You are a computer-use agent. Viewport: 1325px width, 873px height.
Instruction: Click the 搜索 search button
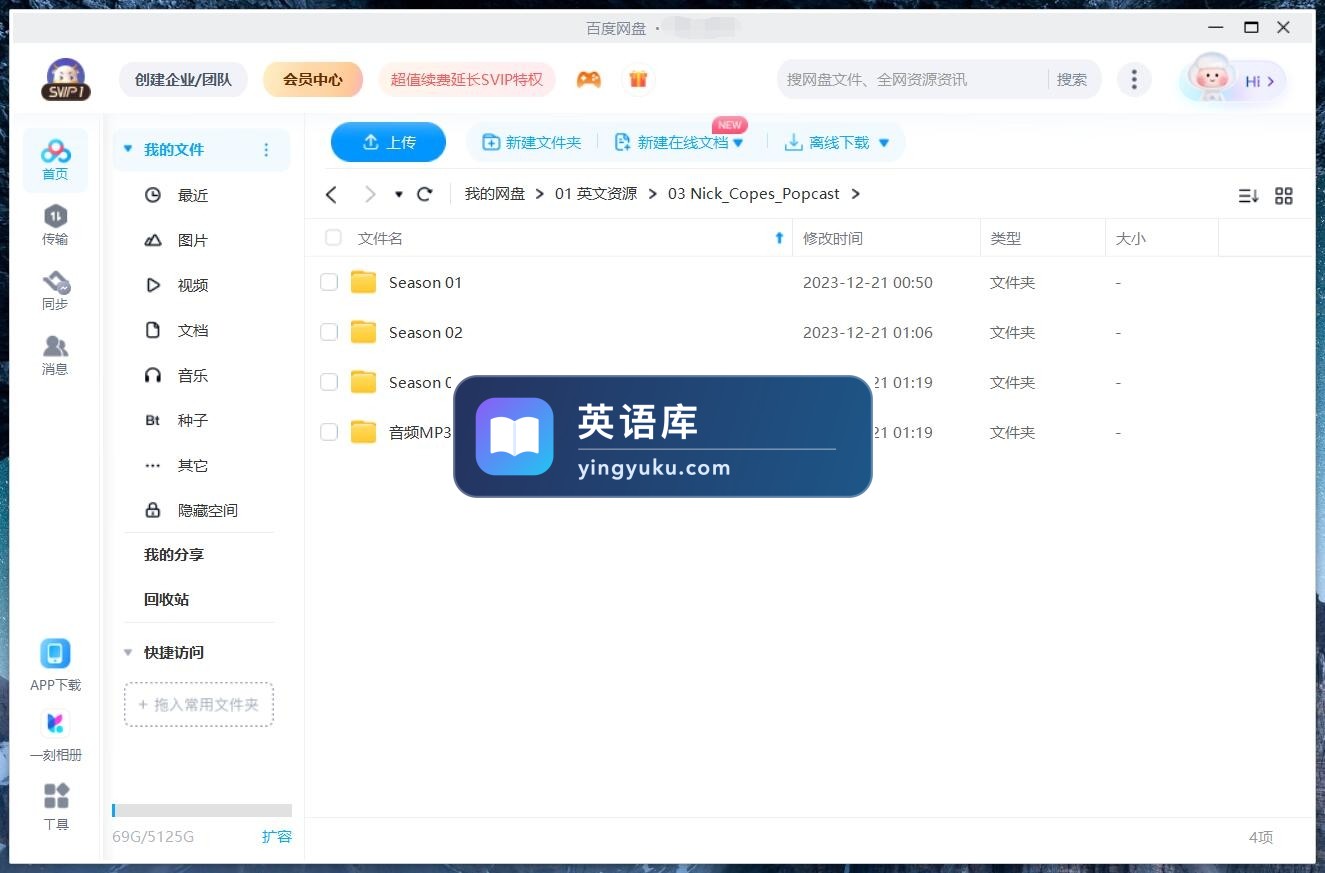1072,79
